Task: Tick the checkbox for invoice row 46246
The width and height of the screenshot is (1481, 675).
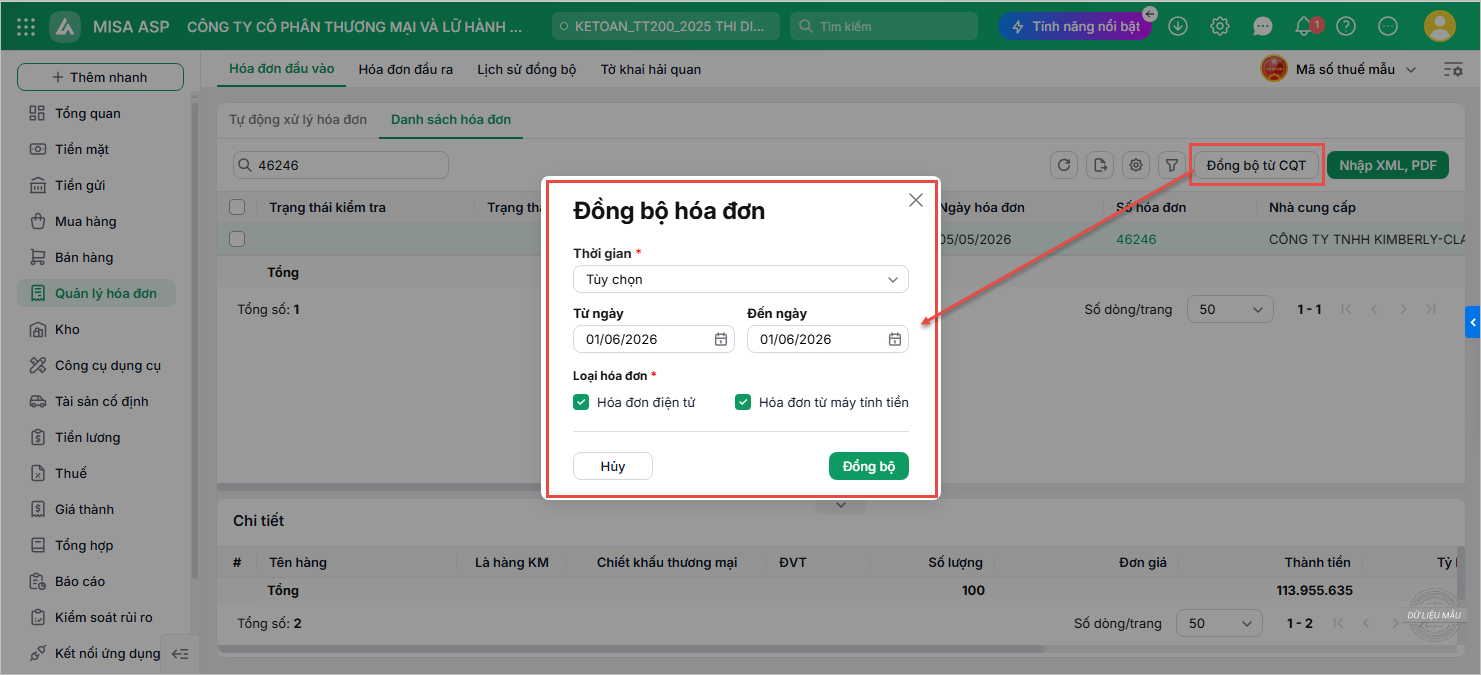Action: 237,239
